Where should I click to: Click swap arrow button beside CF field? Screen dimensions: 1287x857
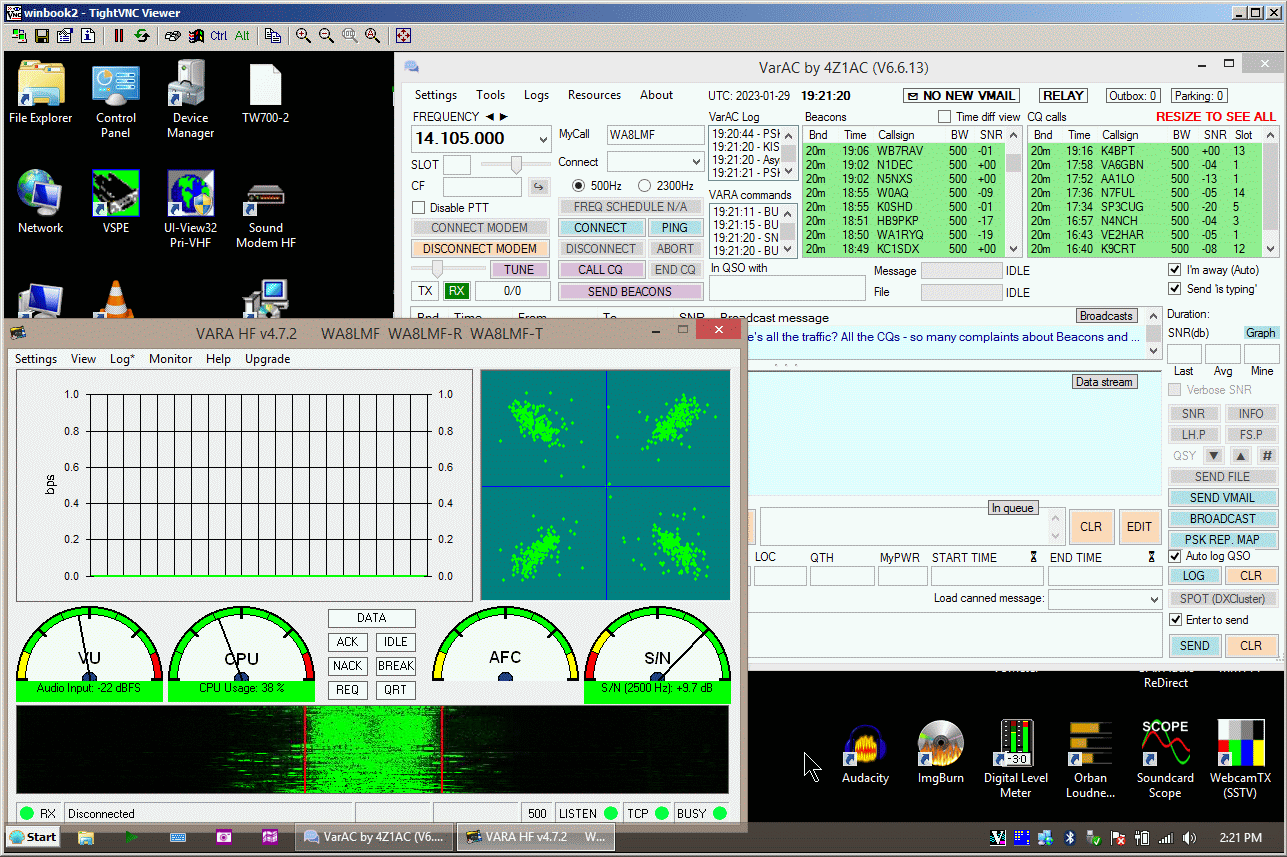537,186
